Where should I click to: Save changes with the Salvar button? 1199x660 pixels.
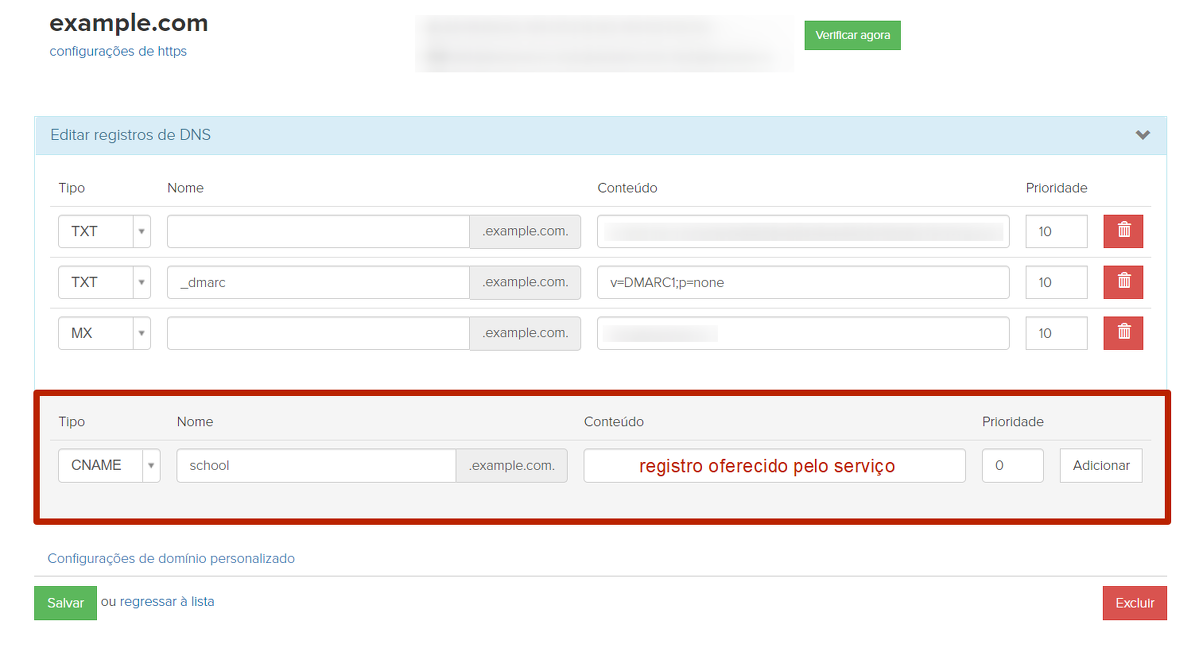pyautogui.click(x=65, y=603)
